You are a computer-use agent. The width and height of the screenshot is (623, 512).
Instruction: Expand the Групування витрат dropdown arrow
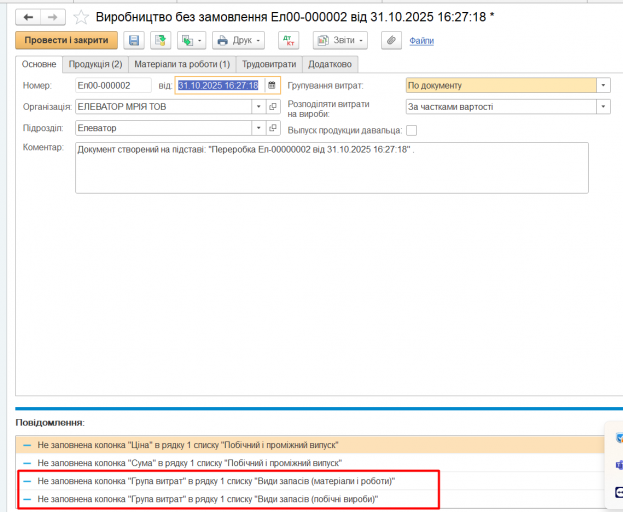(604, 85)
